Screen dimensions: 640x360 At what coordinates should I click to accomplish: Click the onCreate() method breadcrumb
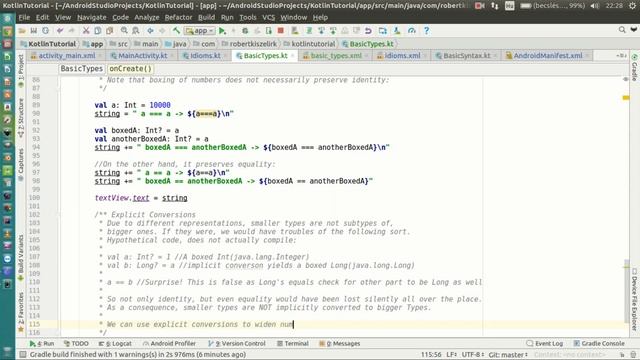pos(130,69)
